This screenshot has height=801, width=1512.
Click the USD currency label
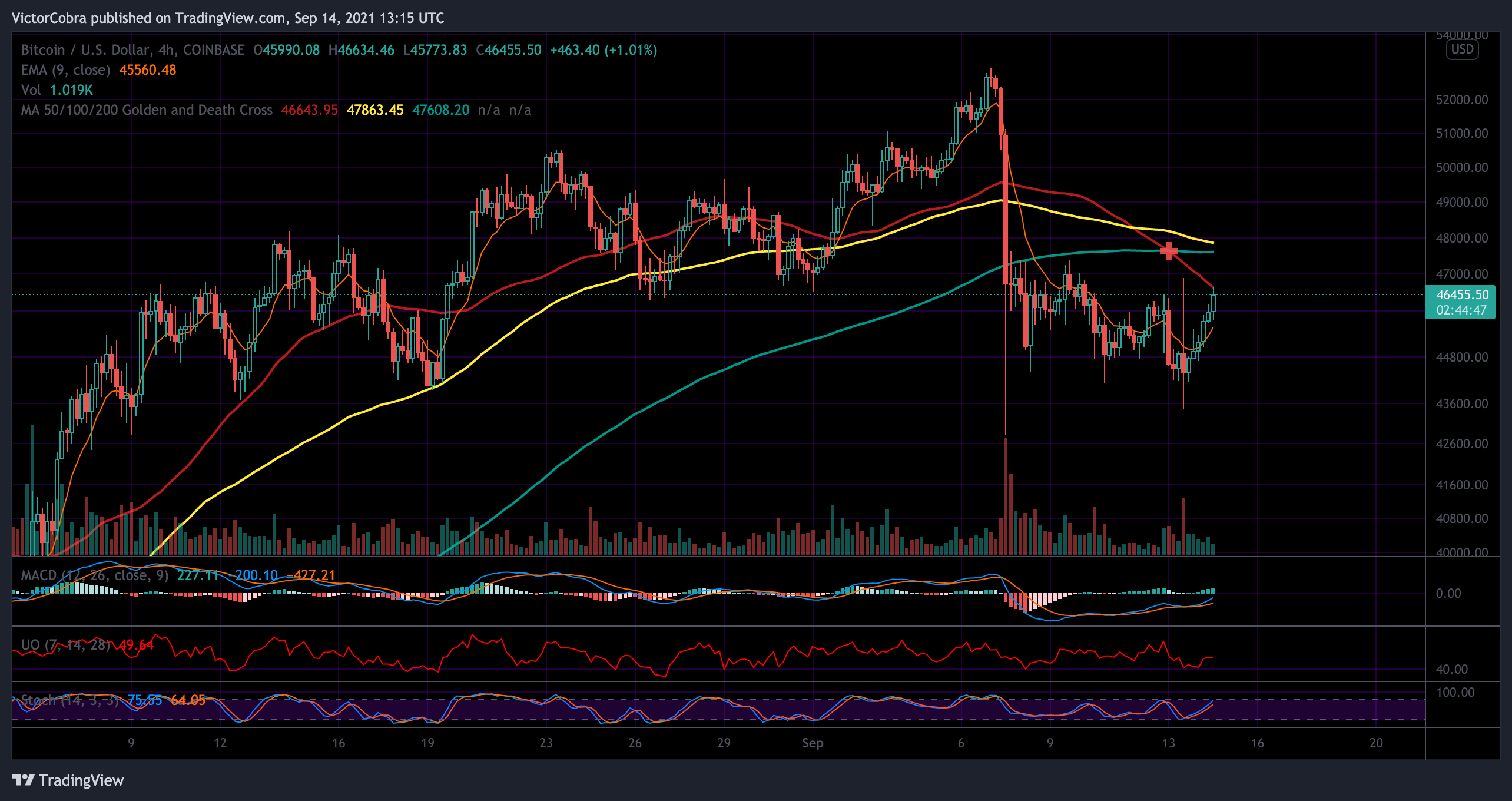(1462, 49)
